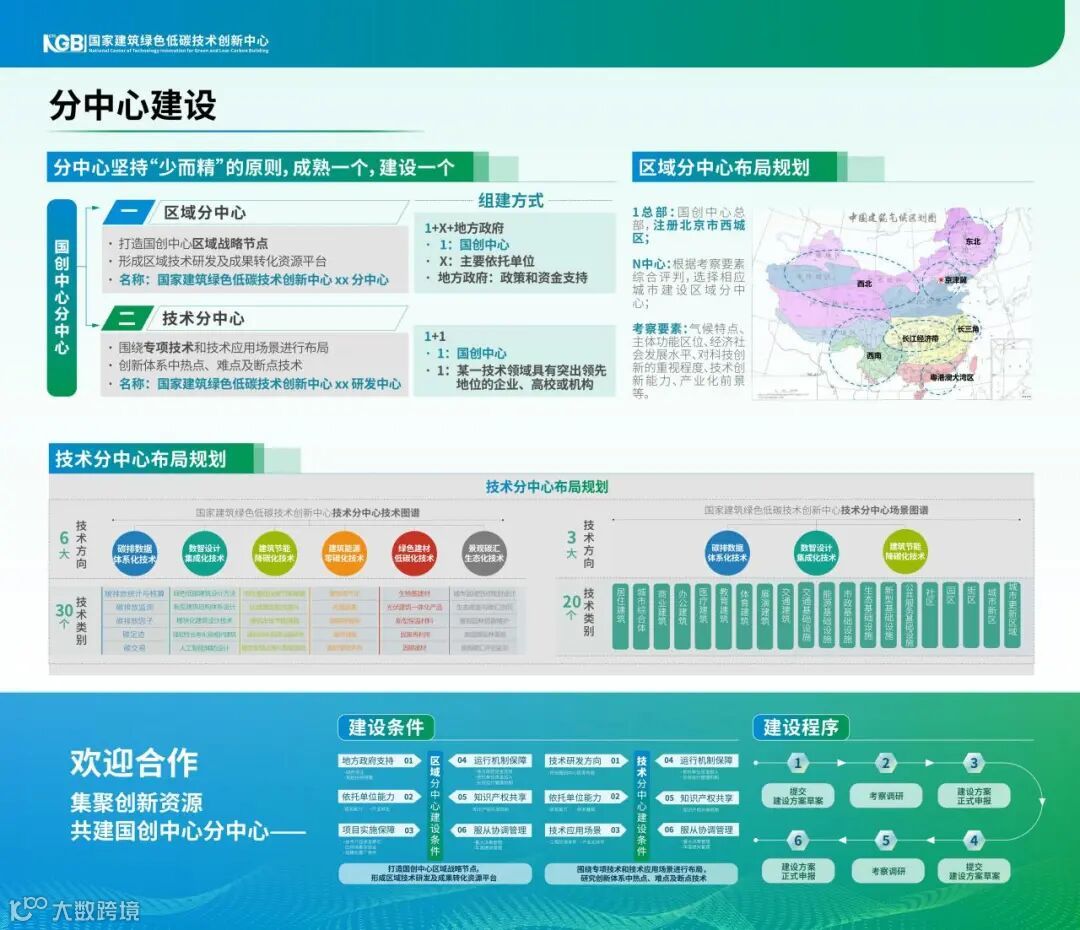Click the hexagon step number 4

[x=974, y=840]
